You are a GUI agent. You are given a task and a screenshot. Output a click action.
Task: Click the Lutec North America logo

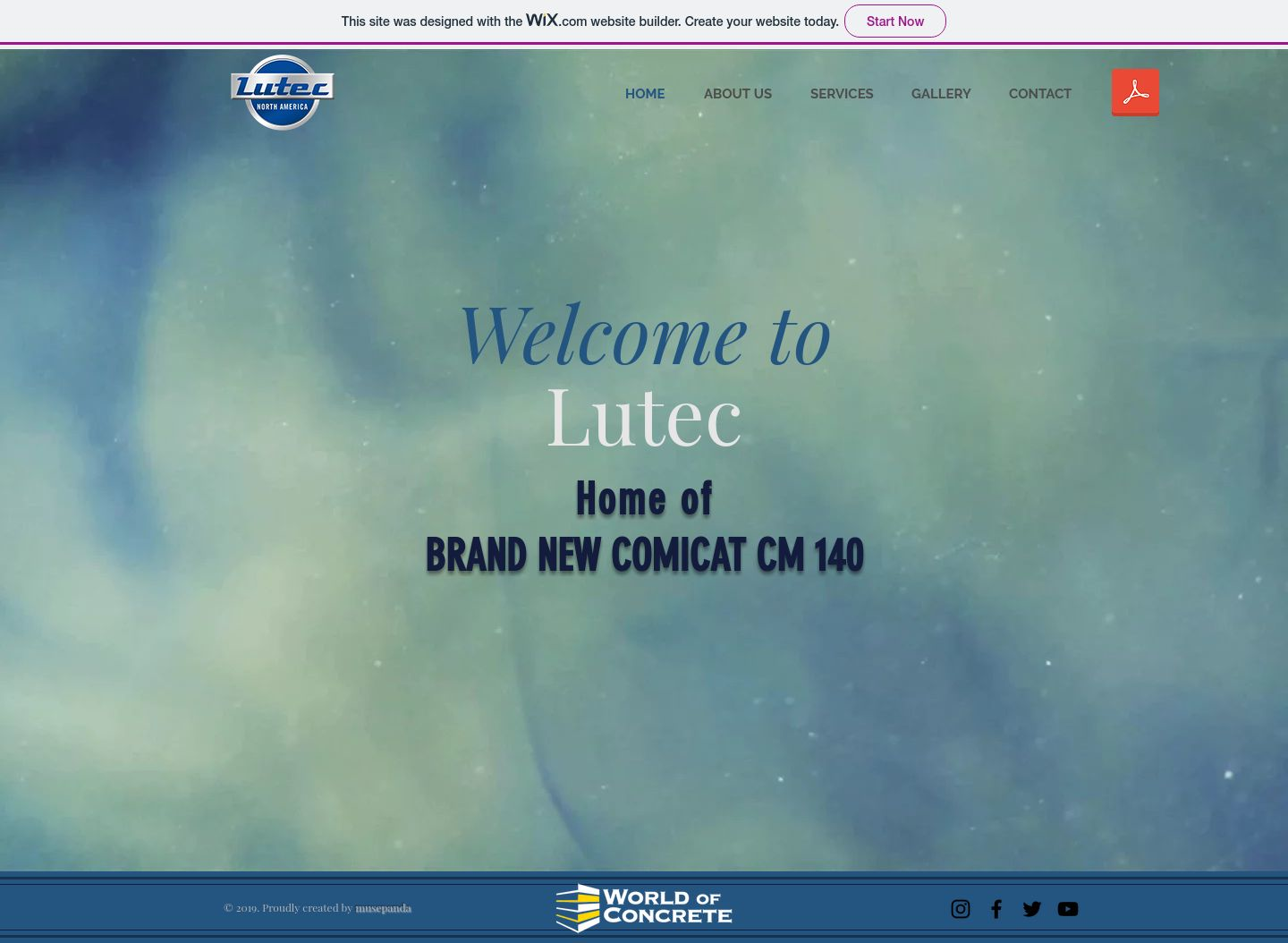[282, 92]
